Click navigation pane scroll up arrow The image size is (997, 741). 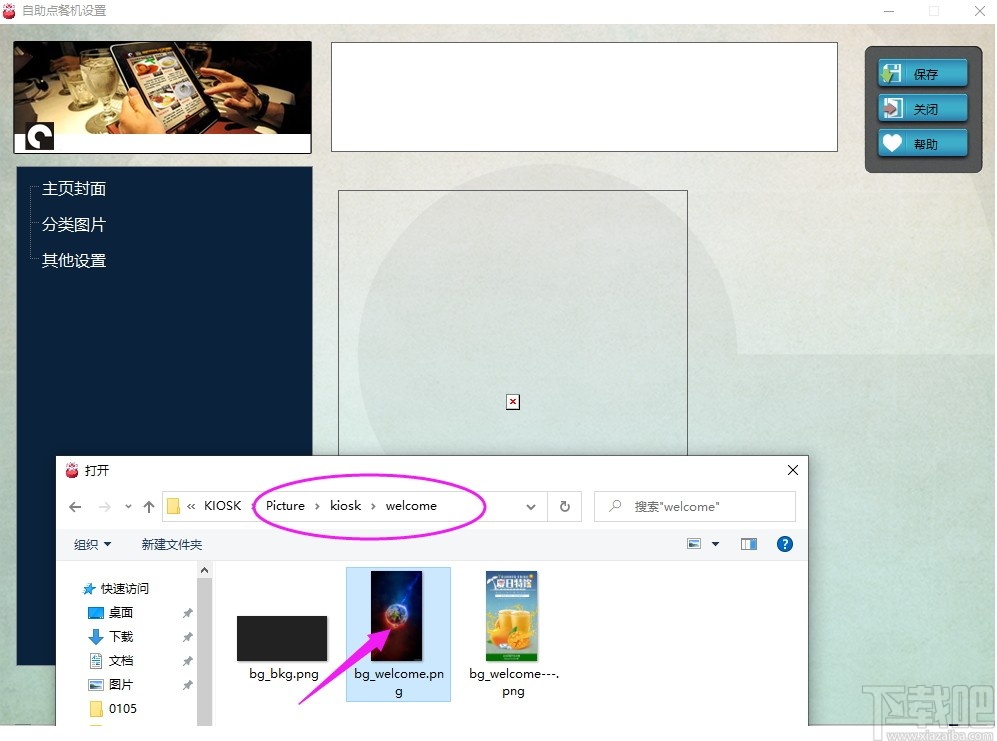tap(204, 571)
